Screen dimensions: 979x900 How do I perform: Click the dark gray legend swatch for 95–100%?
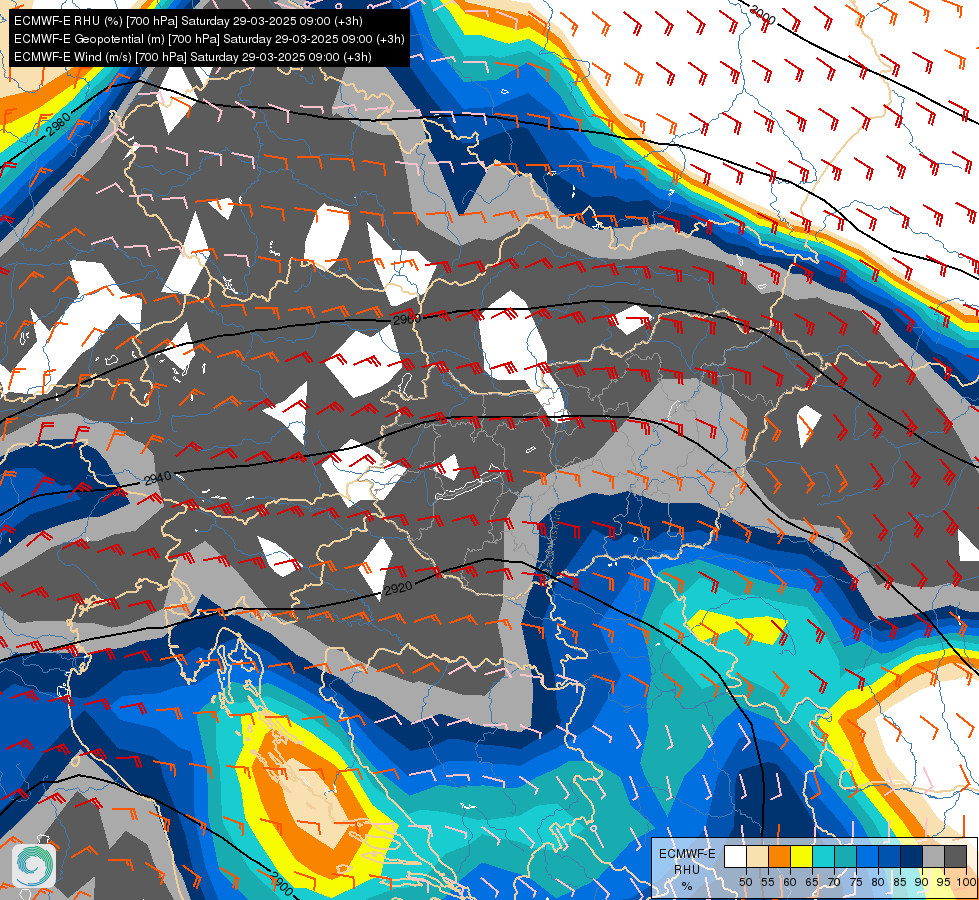pos(955,856)
